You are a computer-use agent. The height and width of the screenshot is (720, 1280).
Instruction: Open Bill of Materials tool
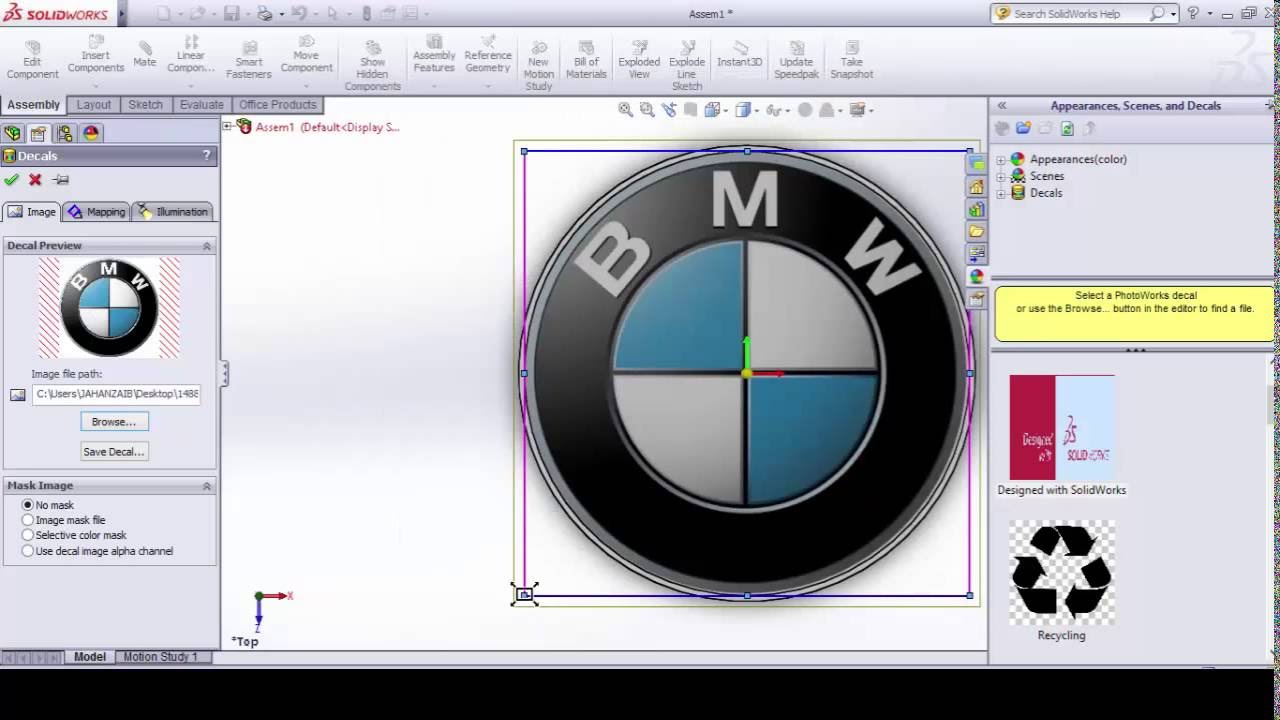click(586, 60)
